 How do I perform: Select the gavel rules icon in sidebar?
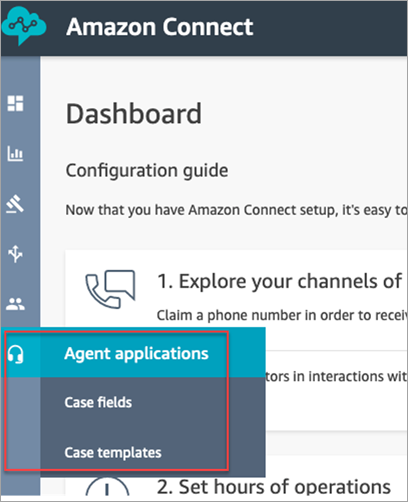coord(16,204)
